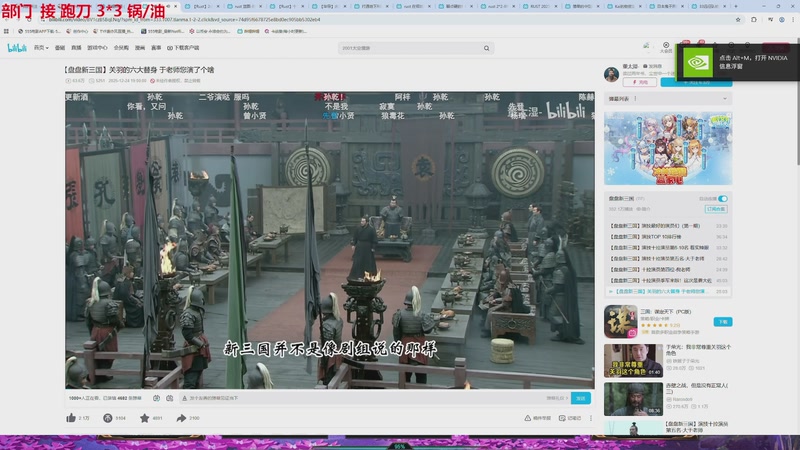The image size is (800, 450).
Task: Click the 稿件举报 warning icon
Action: point(527,418)
